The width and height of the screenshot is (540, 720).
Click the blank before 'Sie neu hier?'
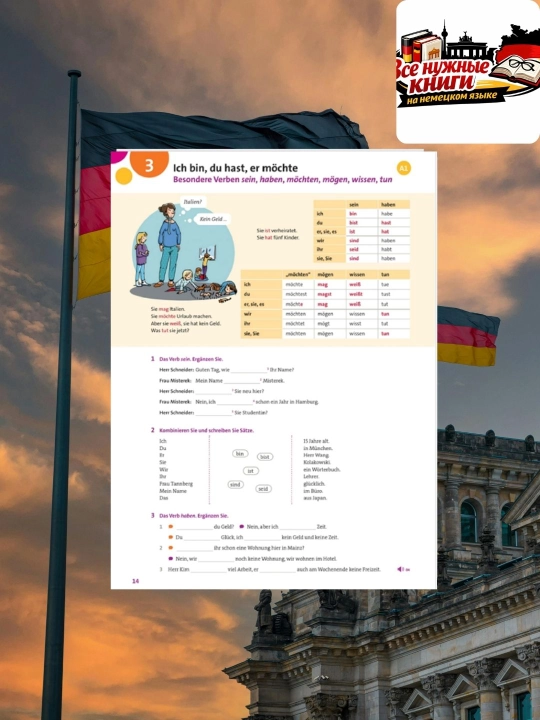pos(214,392)
